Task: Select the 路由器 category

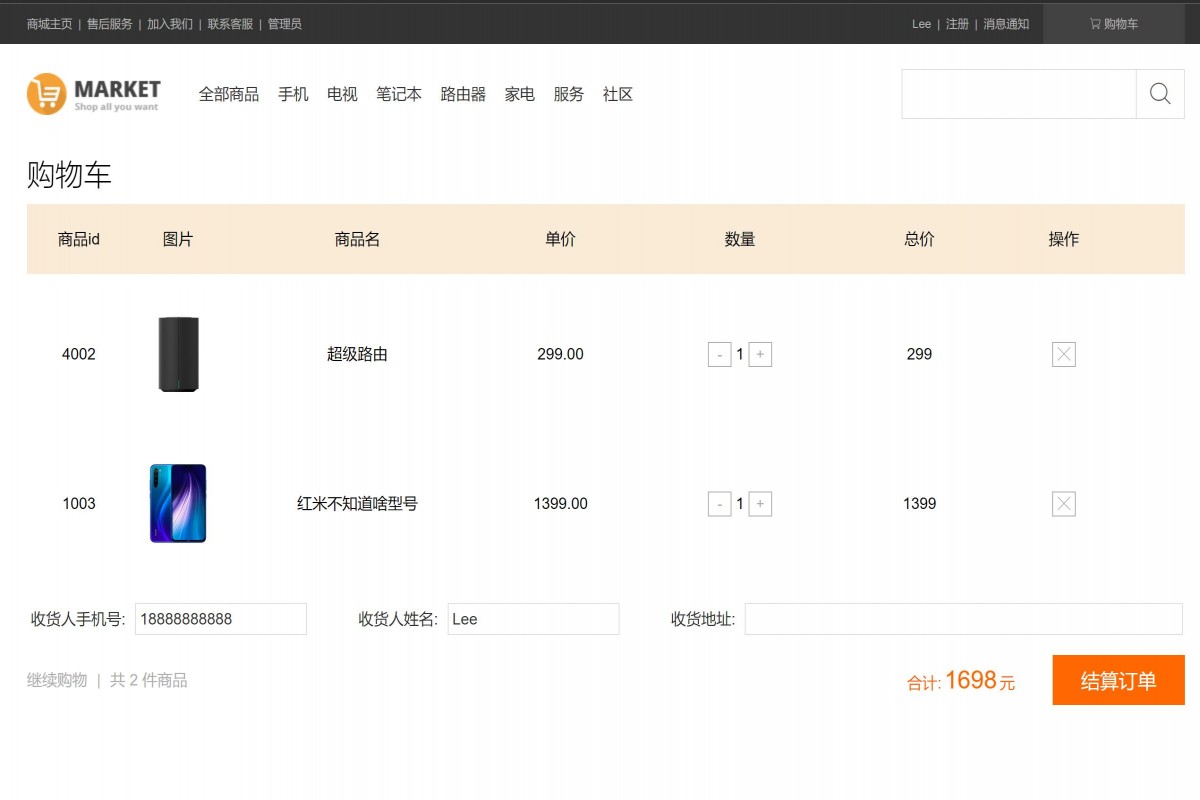Action: 462,94
